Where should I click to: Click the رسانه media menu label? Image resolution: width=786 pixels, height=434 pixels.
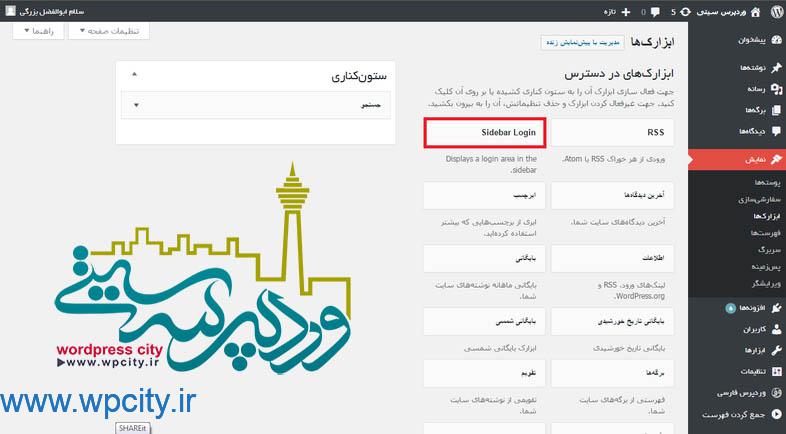tap(756, 89)
